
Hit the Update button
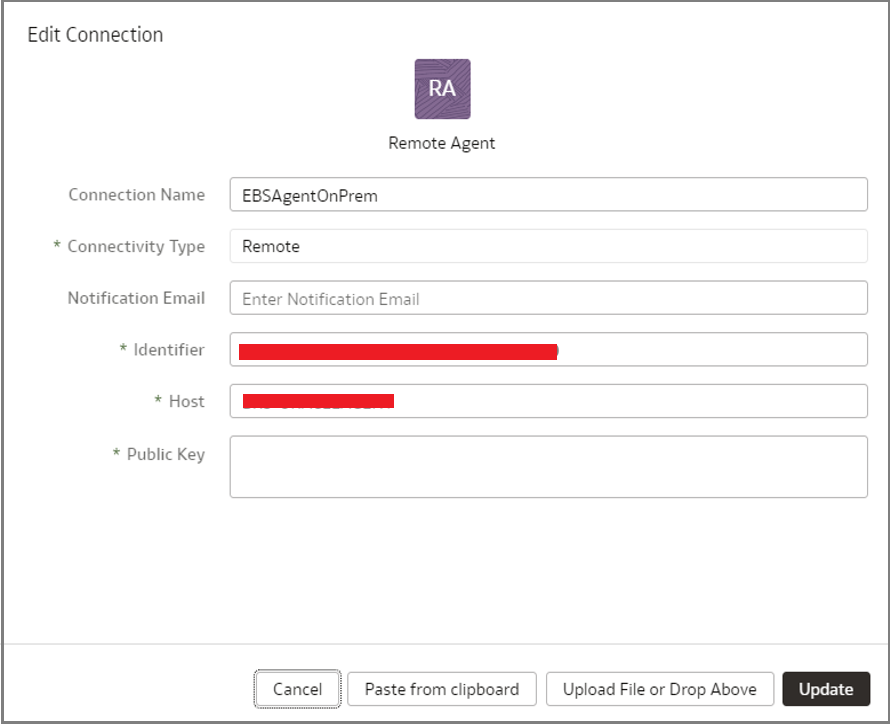(x=826, y=689)
